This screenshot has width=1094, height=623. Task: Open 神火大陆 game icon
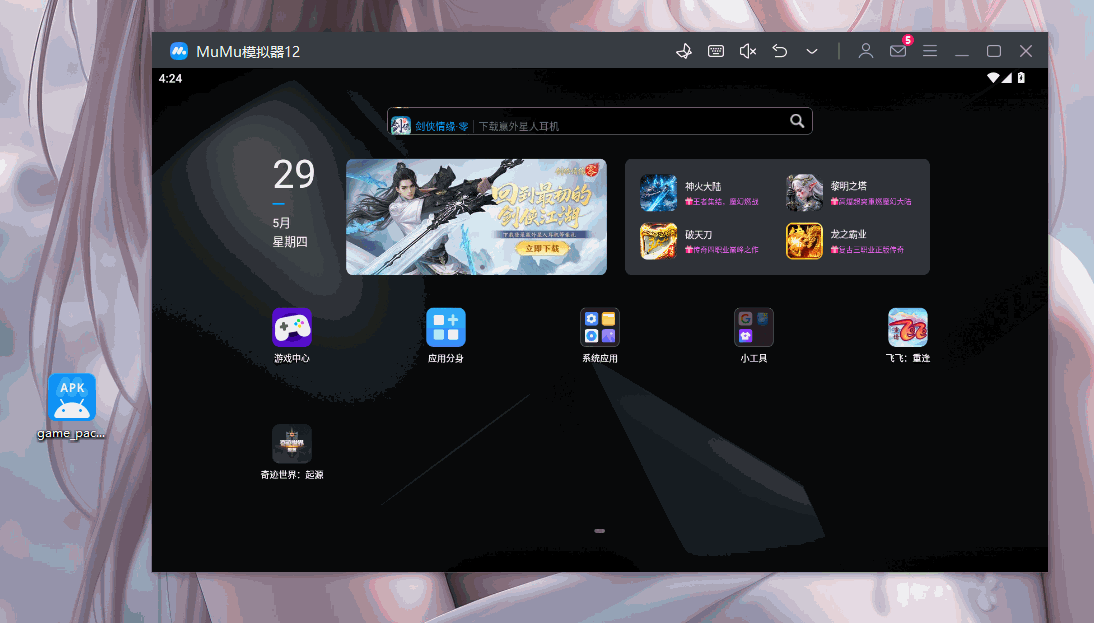659,193
